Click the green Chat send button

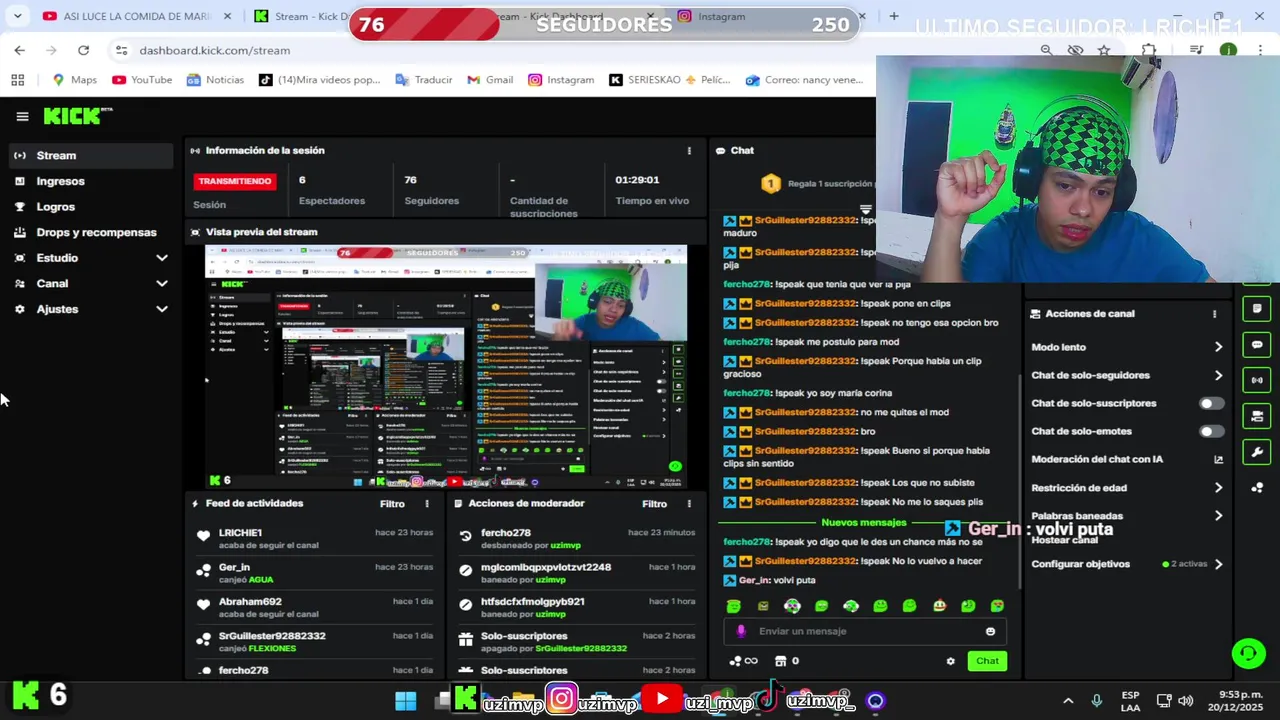[987, 661]
